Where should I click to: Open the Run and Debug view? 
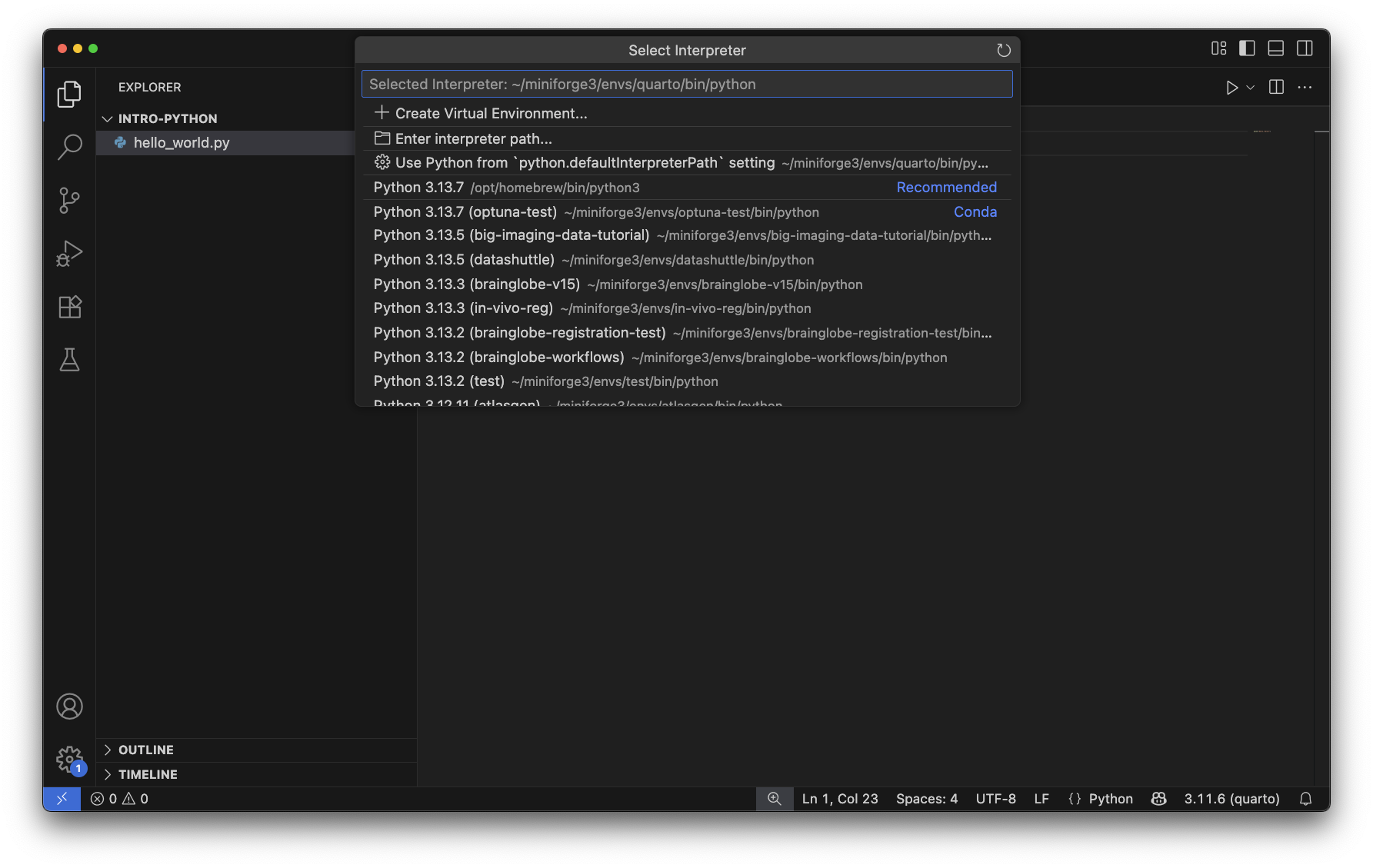(x=69, y=254)
